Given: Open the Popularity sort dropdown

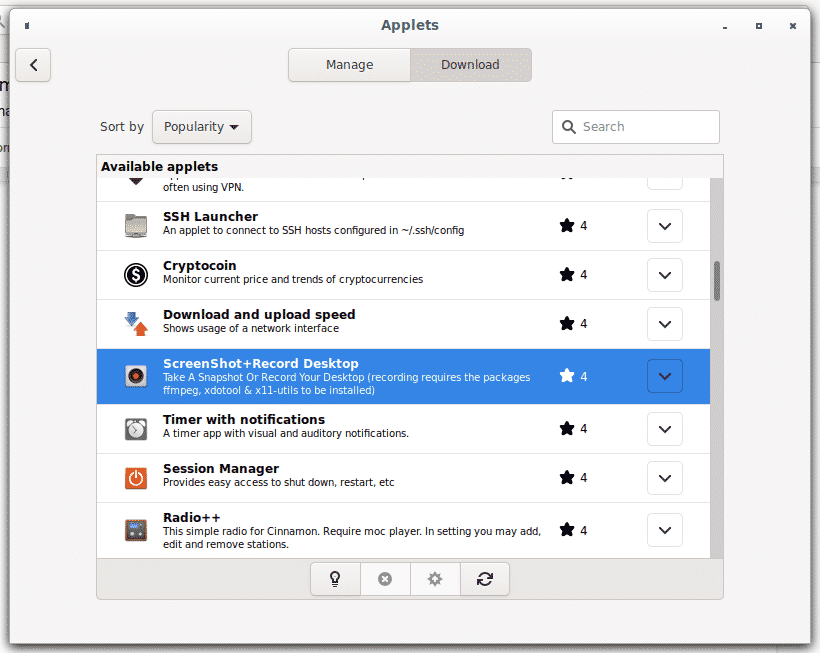Looking at the screenshot, I should tap(201, 127).
